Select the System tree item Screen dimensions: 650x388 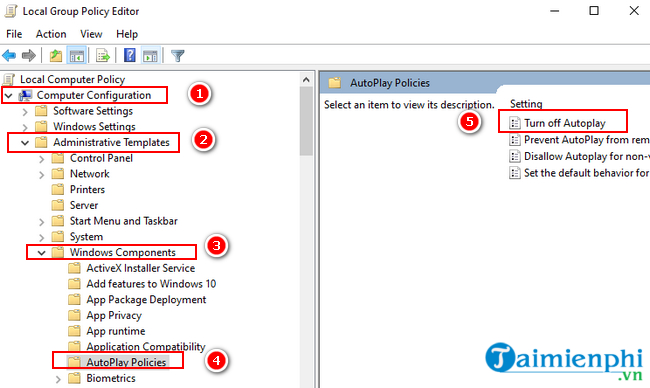(x=86, y=237)
